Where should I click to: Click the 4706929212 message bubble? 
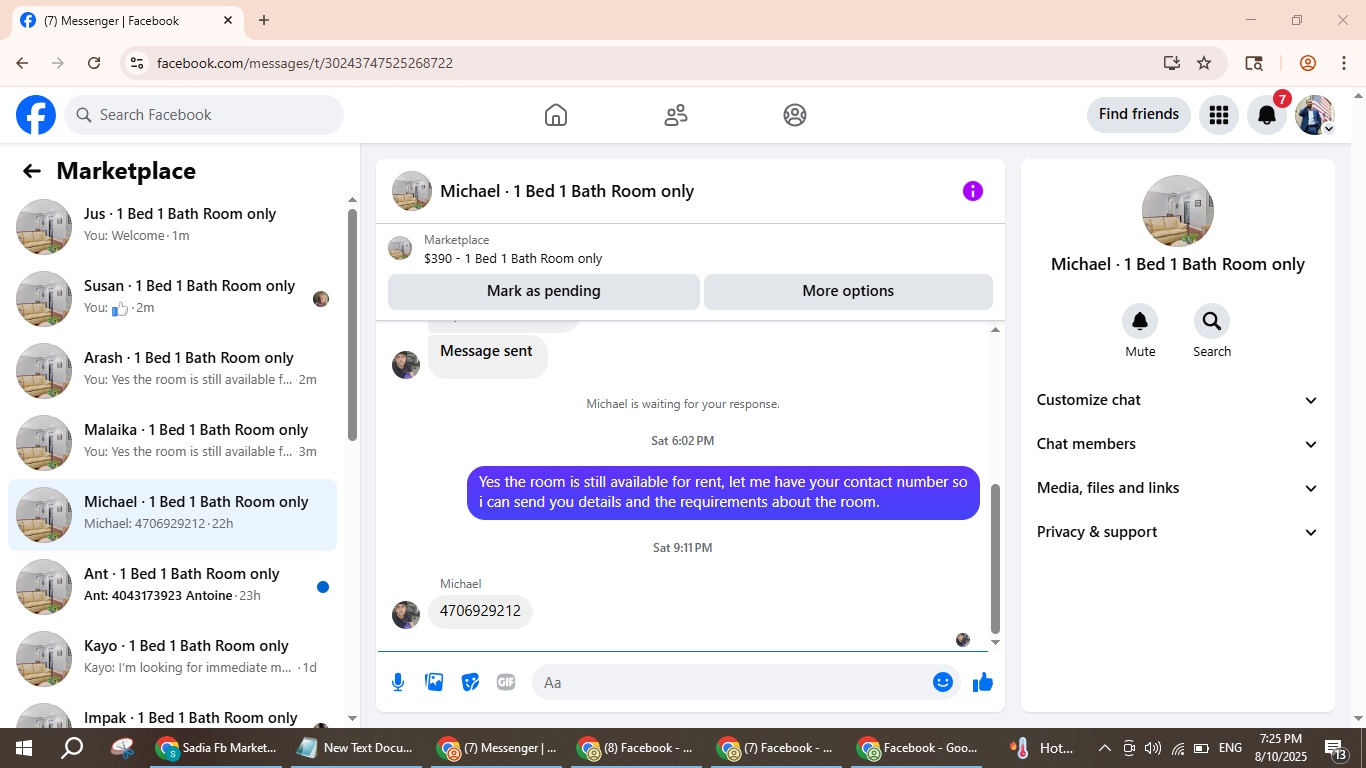[x=480, y=611]
